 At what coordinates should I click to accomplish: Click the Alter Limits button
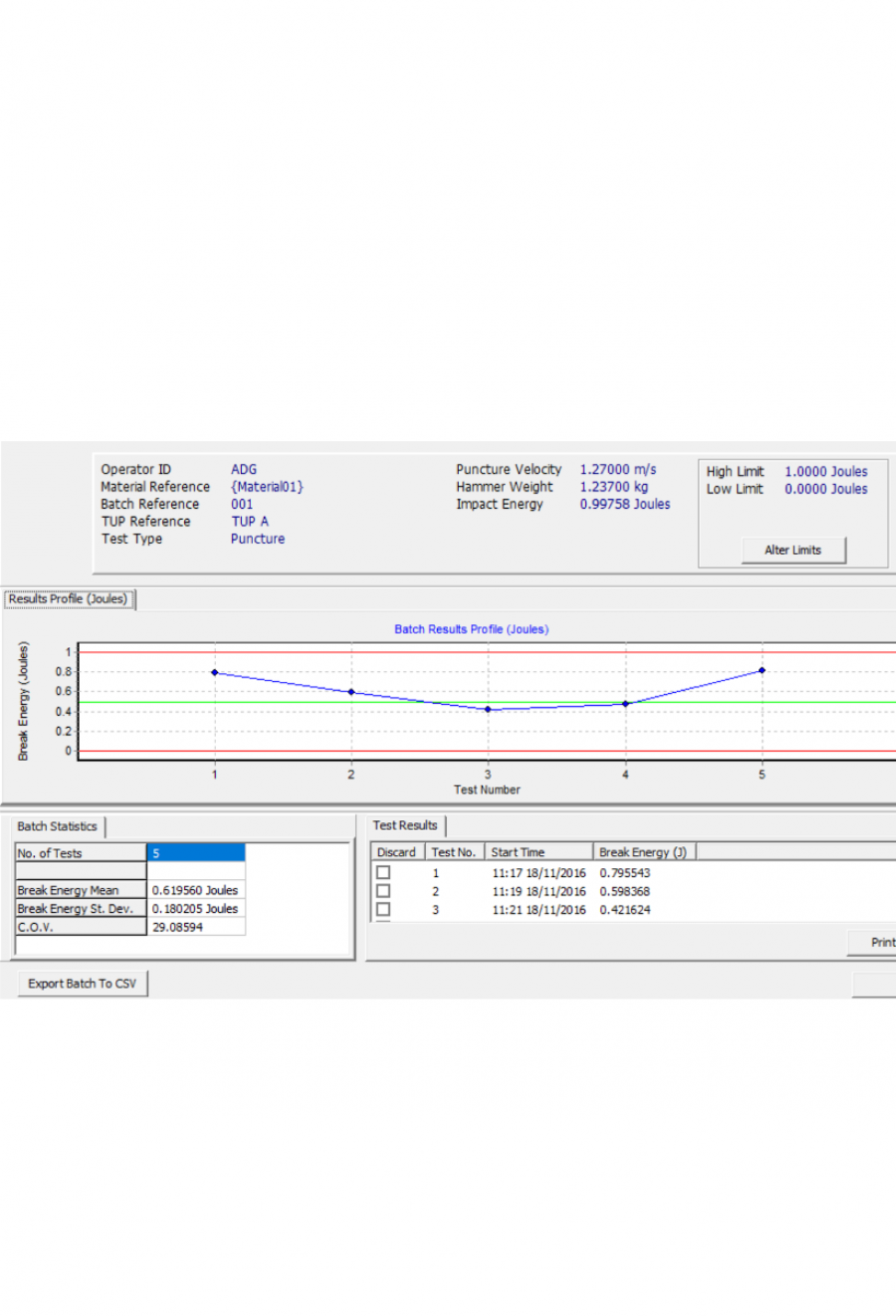(x=792, y=550)
